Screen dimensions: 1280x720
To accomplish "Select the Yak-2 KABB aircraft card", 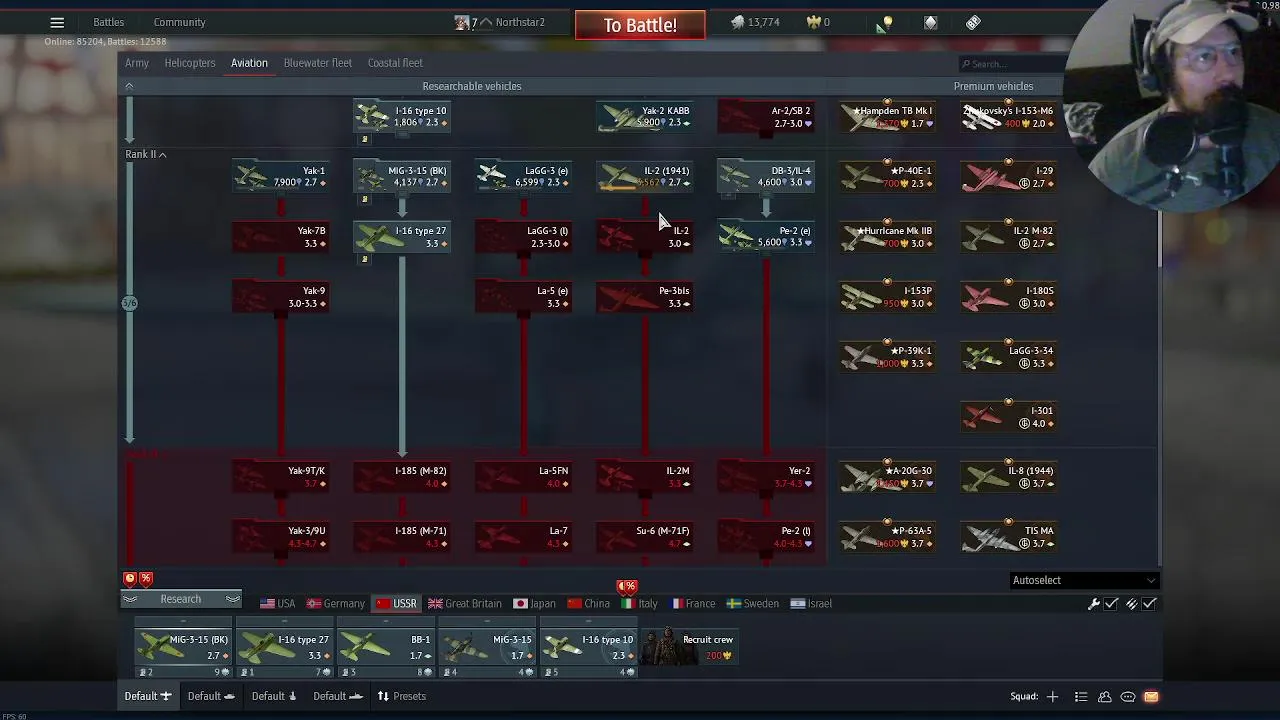I will (x=644, y=117).
